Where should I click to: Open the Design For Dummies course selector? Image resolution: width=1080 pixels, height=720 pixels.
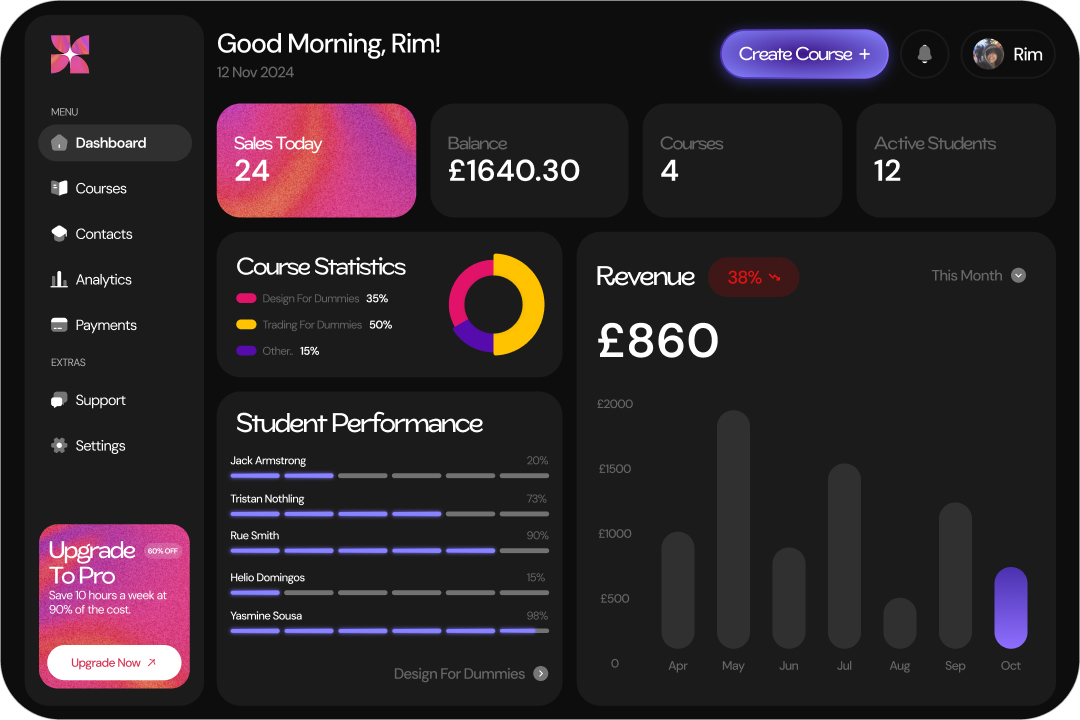(470, 674)
